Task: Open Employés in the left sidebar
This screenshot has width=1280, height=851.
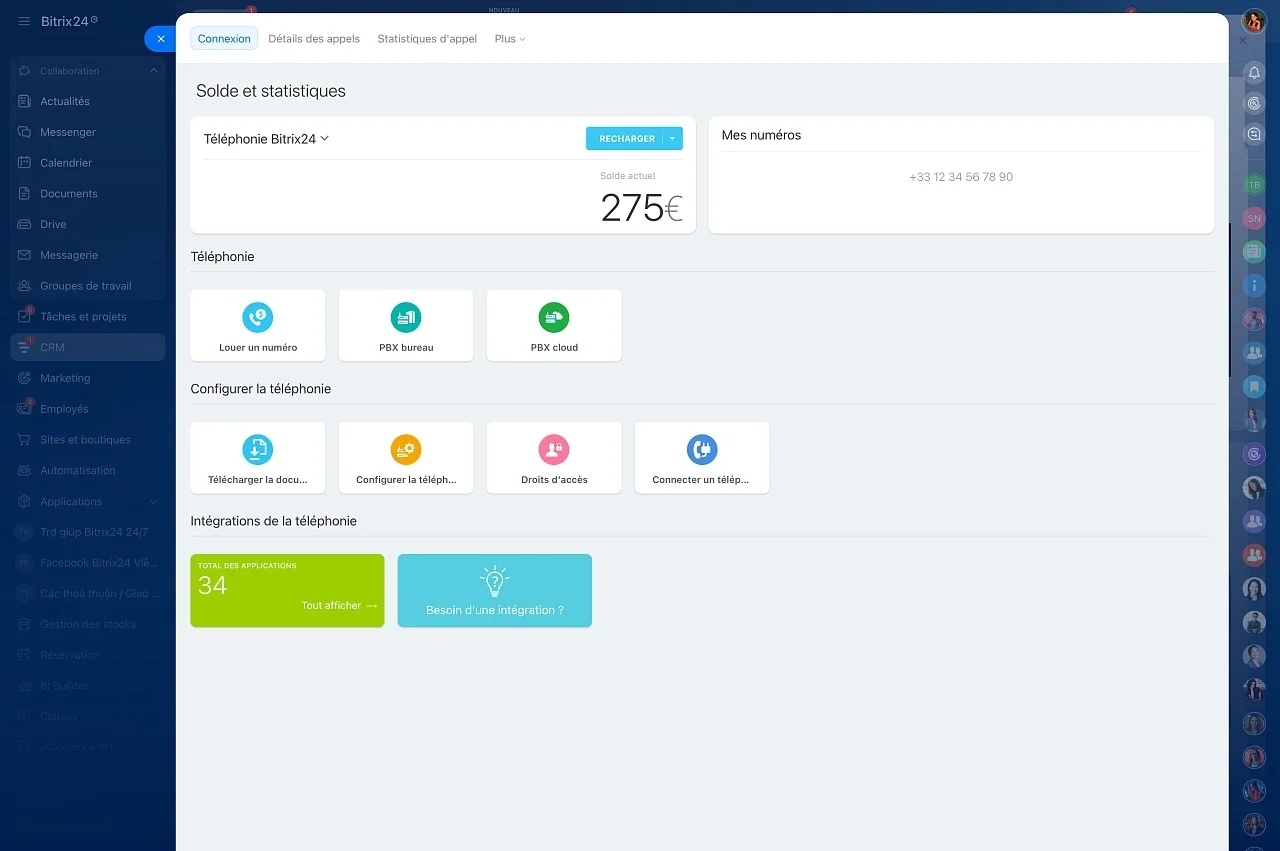Action: coord(88,409)
